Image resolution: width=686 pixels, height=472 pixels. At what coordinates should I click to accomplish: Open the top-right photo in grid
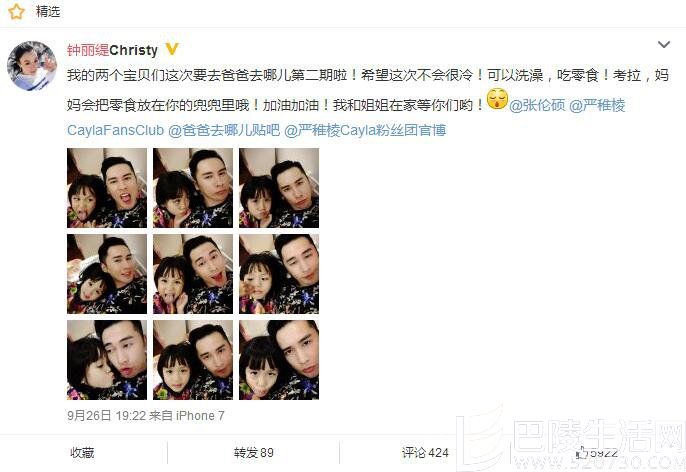pyautogui.click(x=279, y=188)
